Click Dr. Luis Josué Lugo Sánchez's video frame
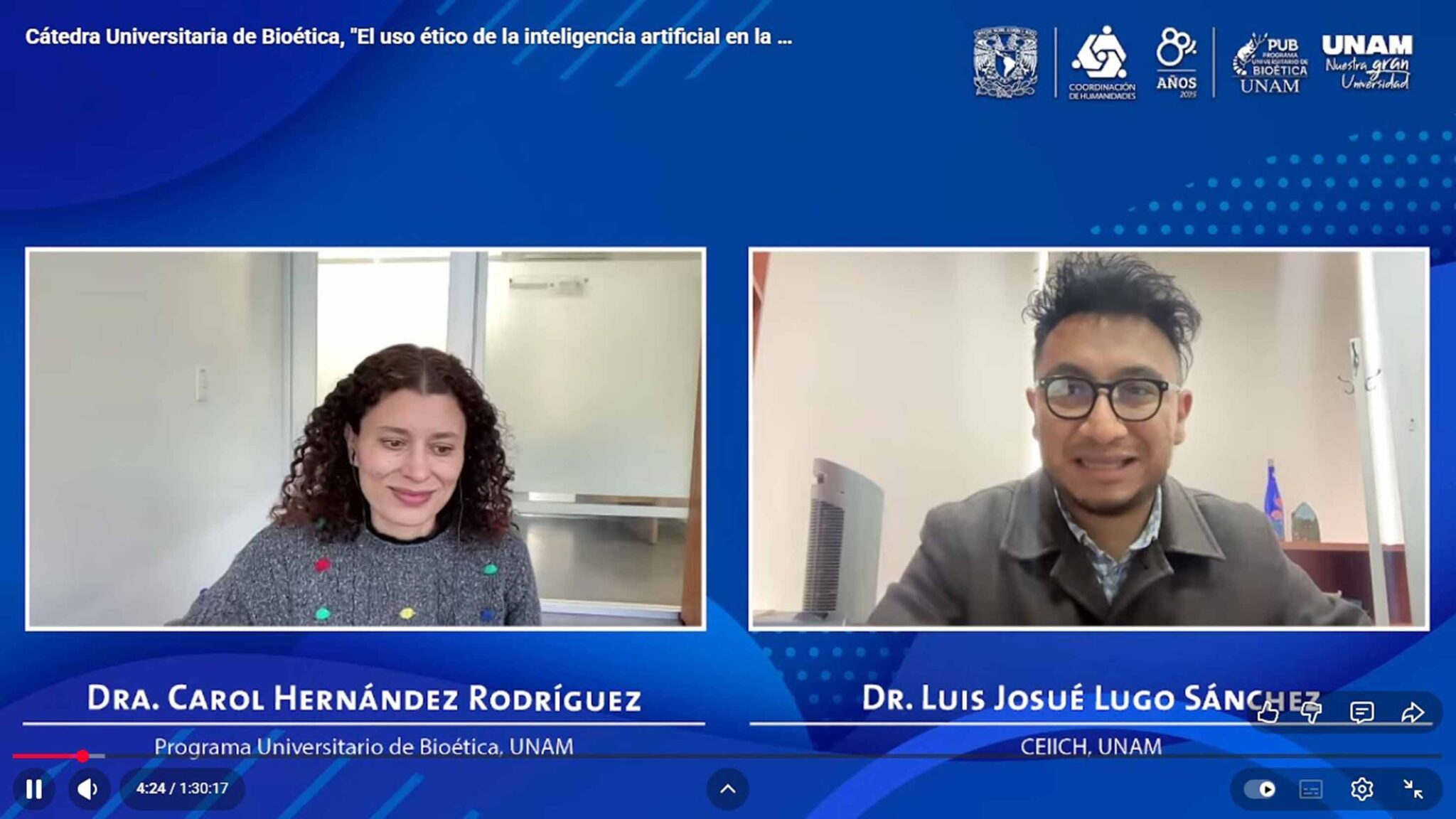1456x819 pixels. [x=1088, y=439]
